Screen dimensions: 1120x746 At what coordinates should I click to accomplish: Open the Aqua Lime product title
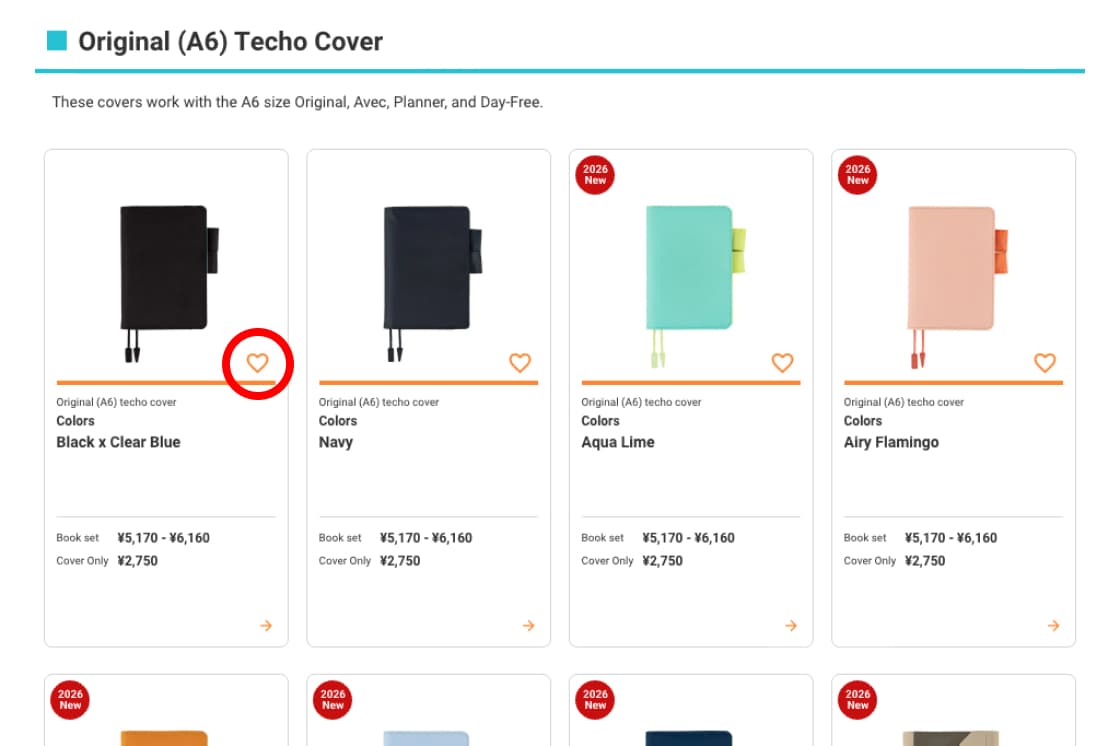tap(618, 442)
